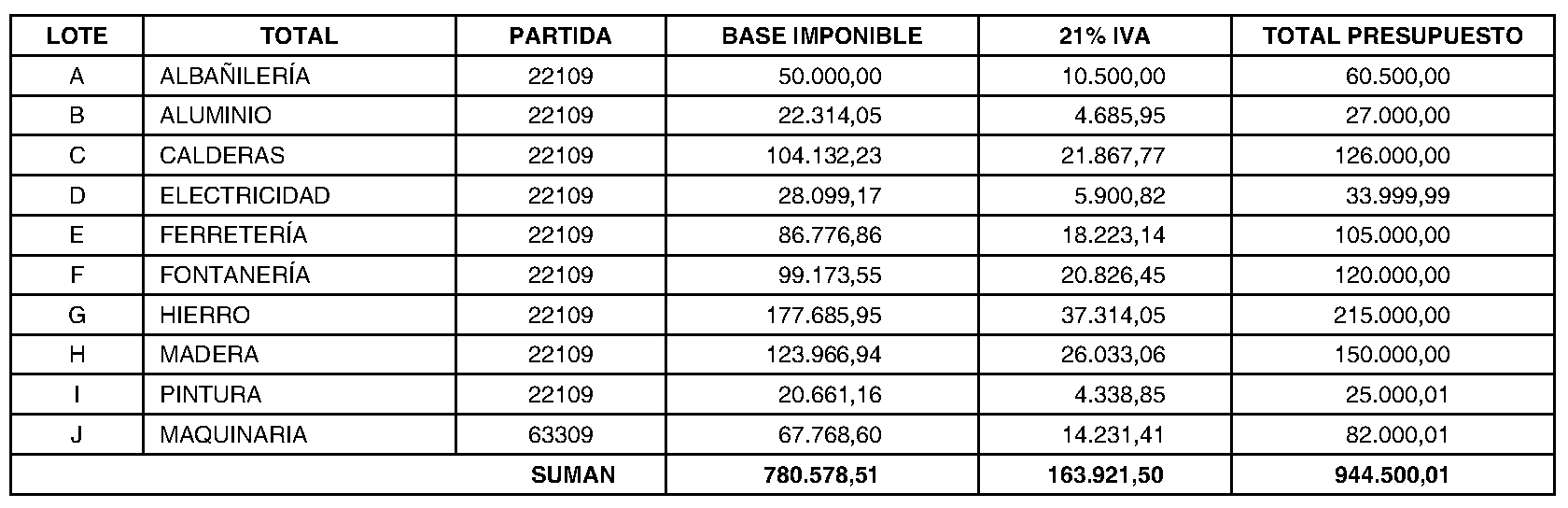The height and width of the screenshot is (508, 1568).
Task: Select the CALDERAS cell
Action: pyautogui.click(x=222, y=155)
